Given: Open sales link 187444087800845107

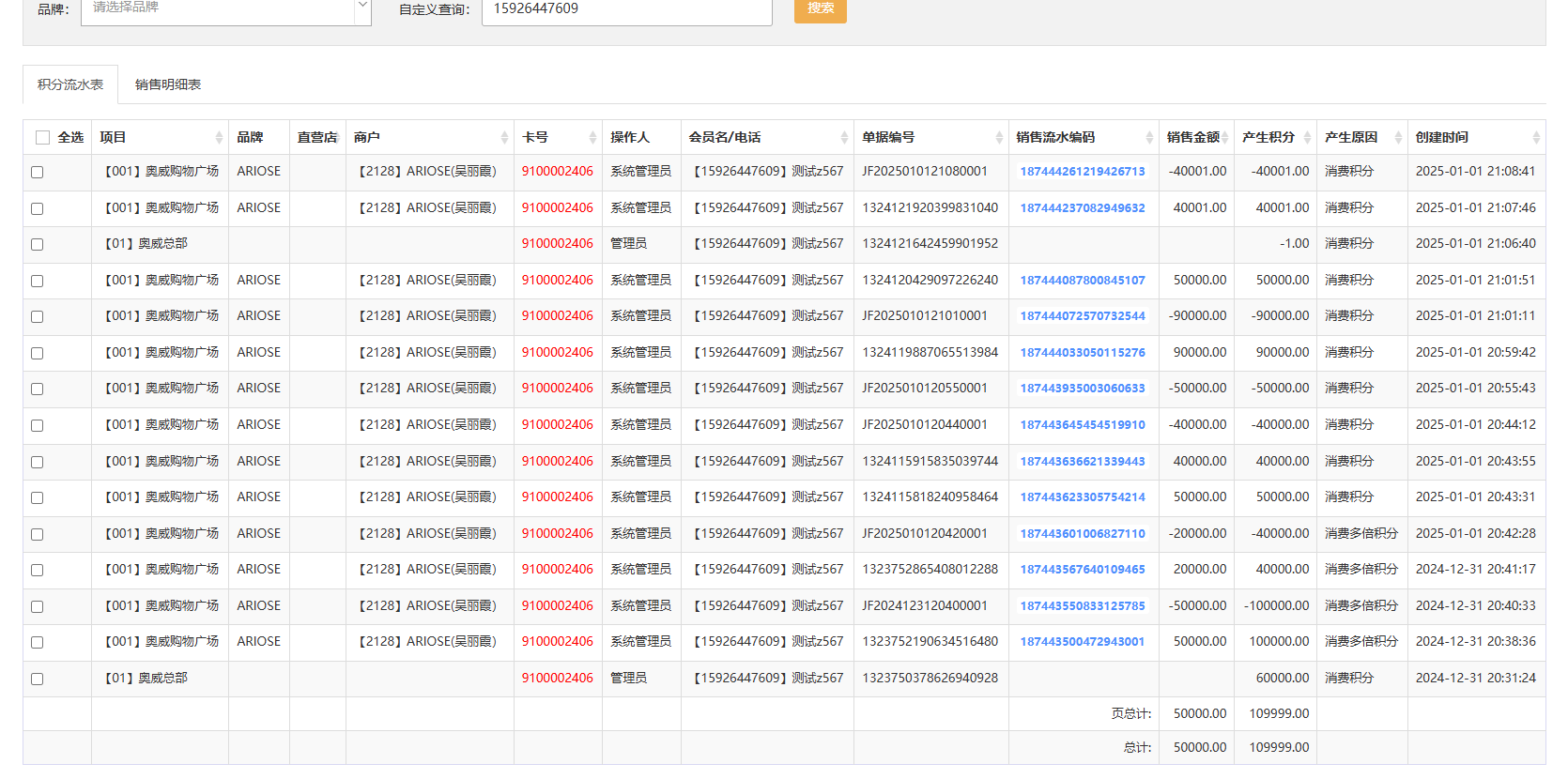Looking at the screenshot, I should 1083,281.
